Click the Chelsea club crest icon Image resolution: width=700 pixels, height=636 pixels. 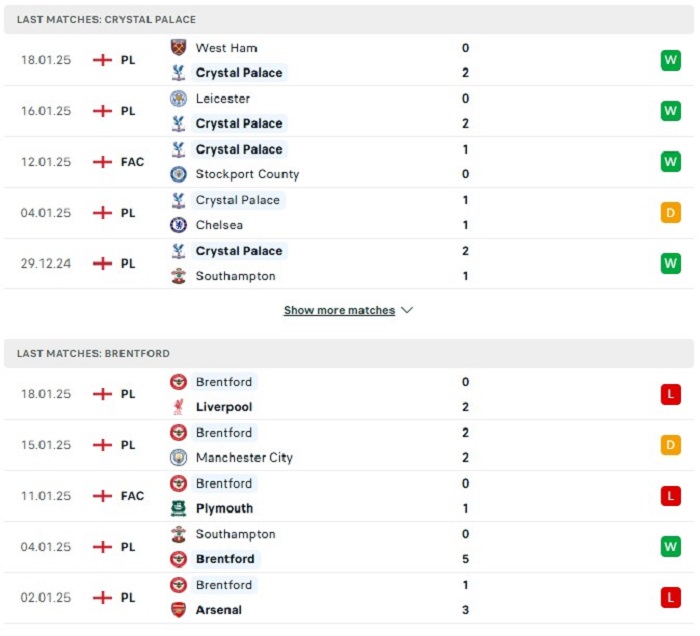179,224
